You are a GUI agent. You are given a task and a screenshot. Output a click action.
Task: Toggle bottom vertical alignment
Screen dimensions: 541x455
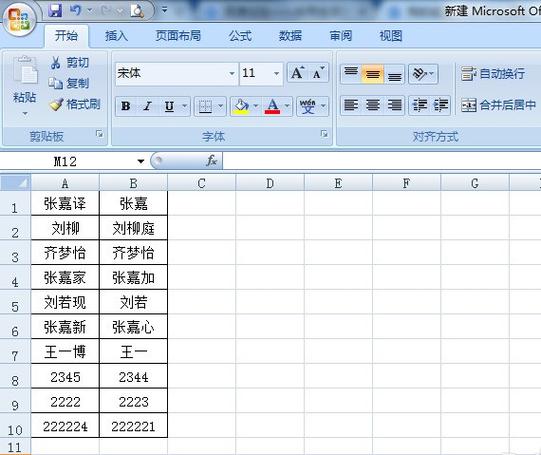(x=394, y=73)
